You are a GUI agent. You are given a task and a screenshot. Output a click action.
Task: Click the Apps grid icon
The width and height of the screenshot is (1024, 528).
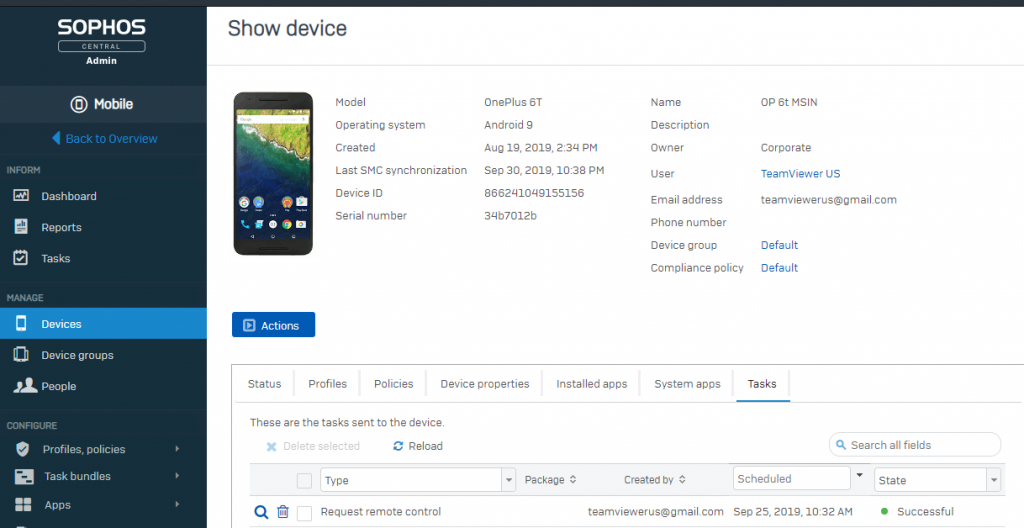tap(23, 504)
